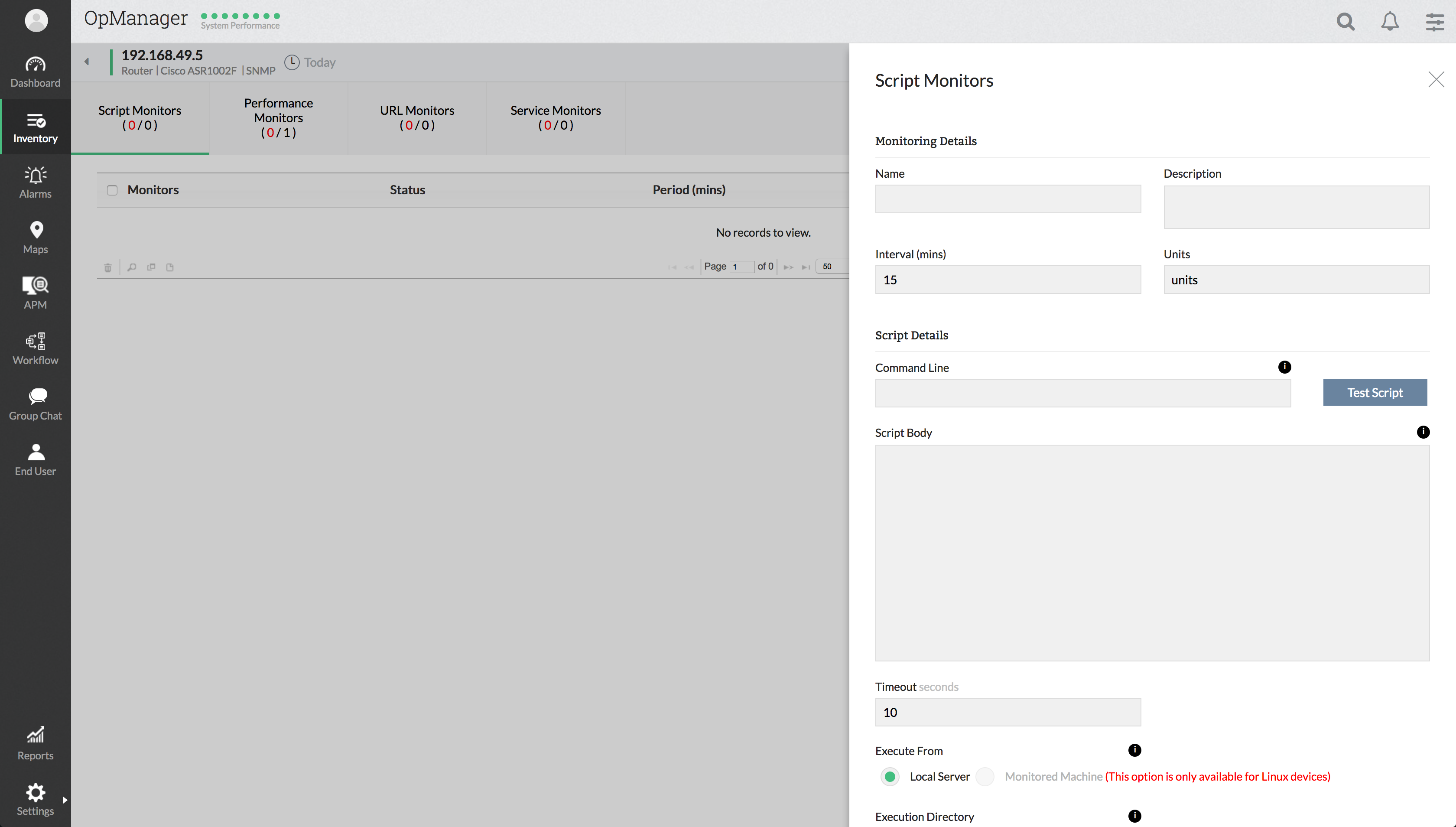The image size is (1456, 827).
Task: Click into the Command Line input field
Action: pos(1082,393)
